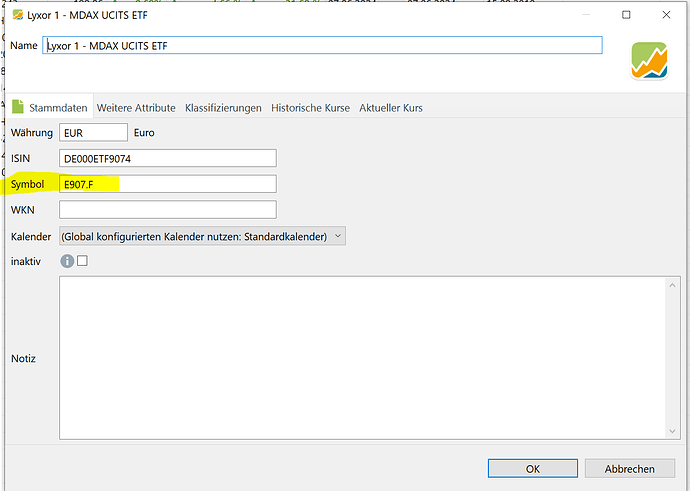Click the window title text Lyxor 1 - MDAX UCITS ETF
Screen dimensions: 690x491
[x=87, y=15]
